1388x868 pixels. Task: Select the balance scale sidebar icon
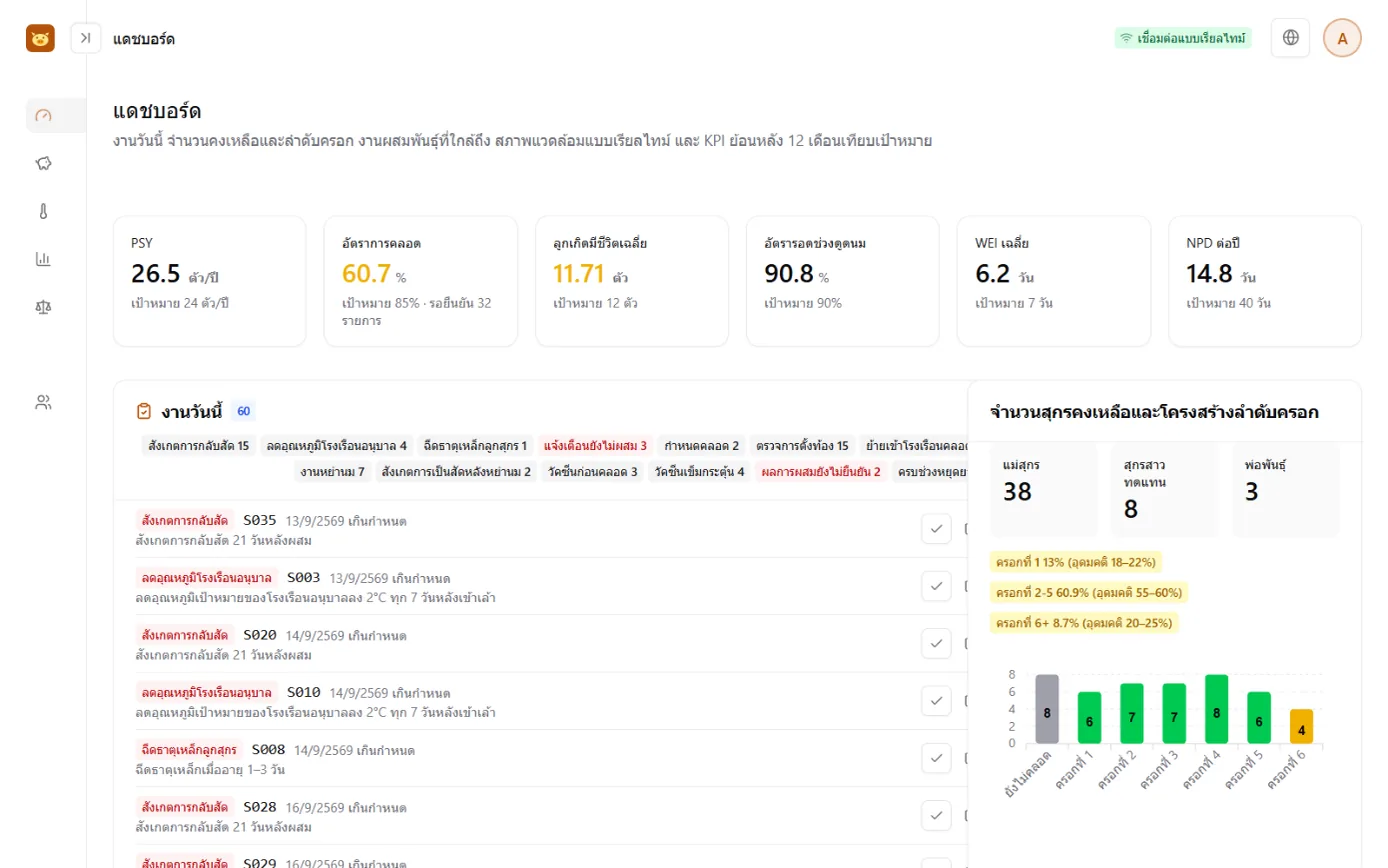pyautogui.click(x=43, y=307)
